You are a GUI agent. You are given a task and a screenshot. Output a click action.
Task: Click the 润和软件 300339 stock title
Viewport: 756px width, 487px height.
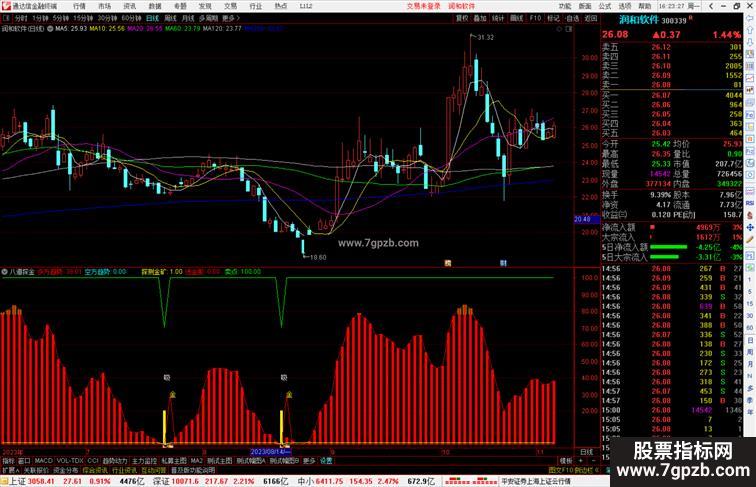tap(653, 20)
